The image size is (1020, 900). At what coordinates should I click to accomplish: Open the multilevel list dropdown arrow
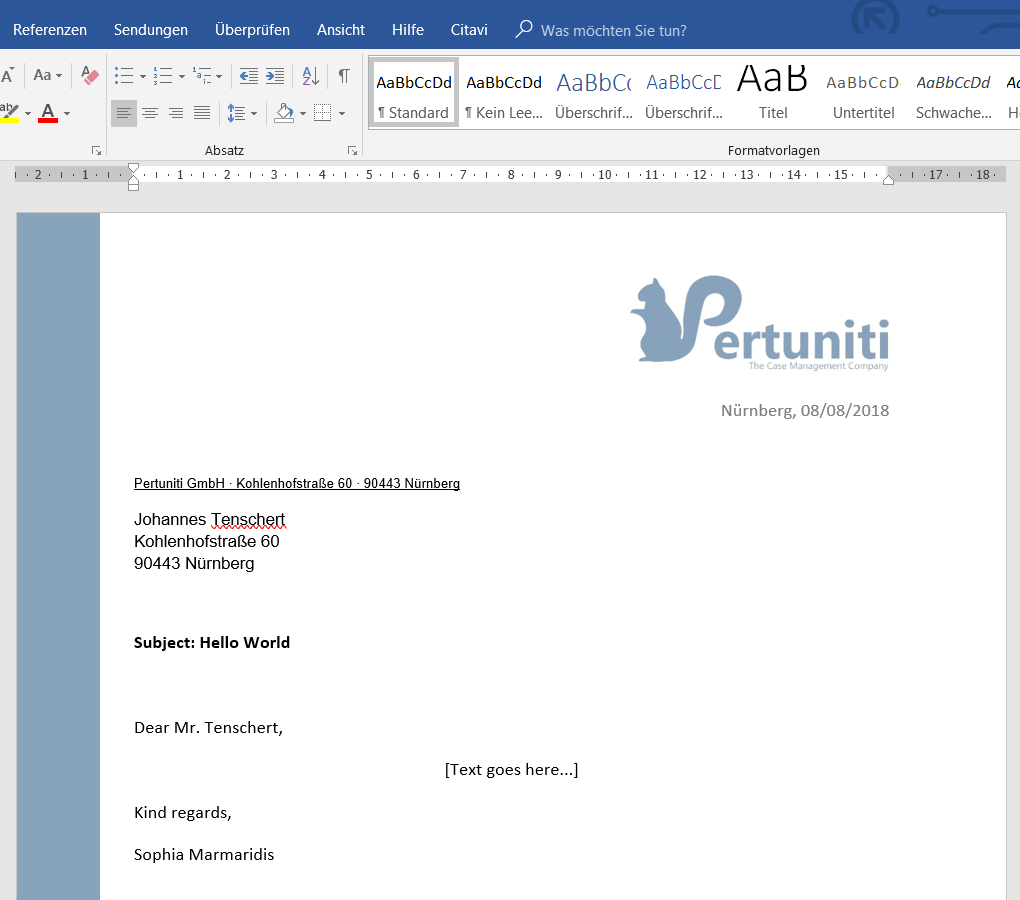[x=219, y=76]
